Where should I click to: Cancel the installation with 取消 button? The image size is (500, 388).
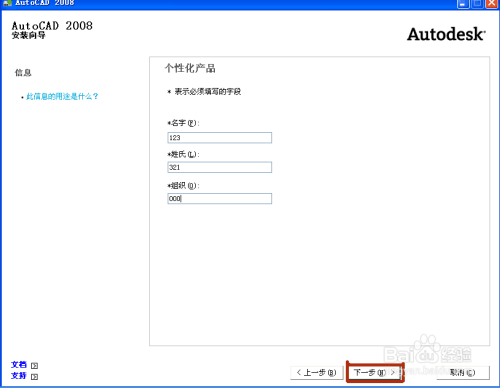(463, 372)
